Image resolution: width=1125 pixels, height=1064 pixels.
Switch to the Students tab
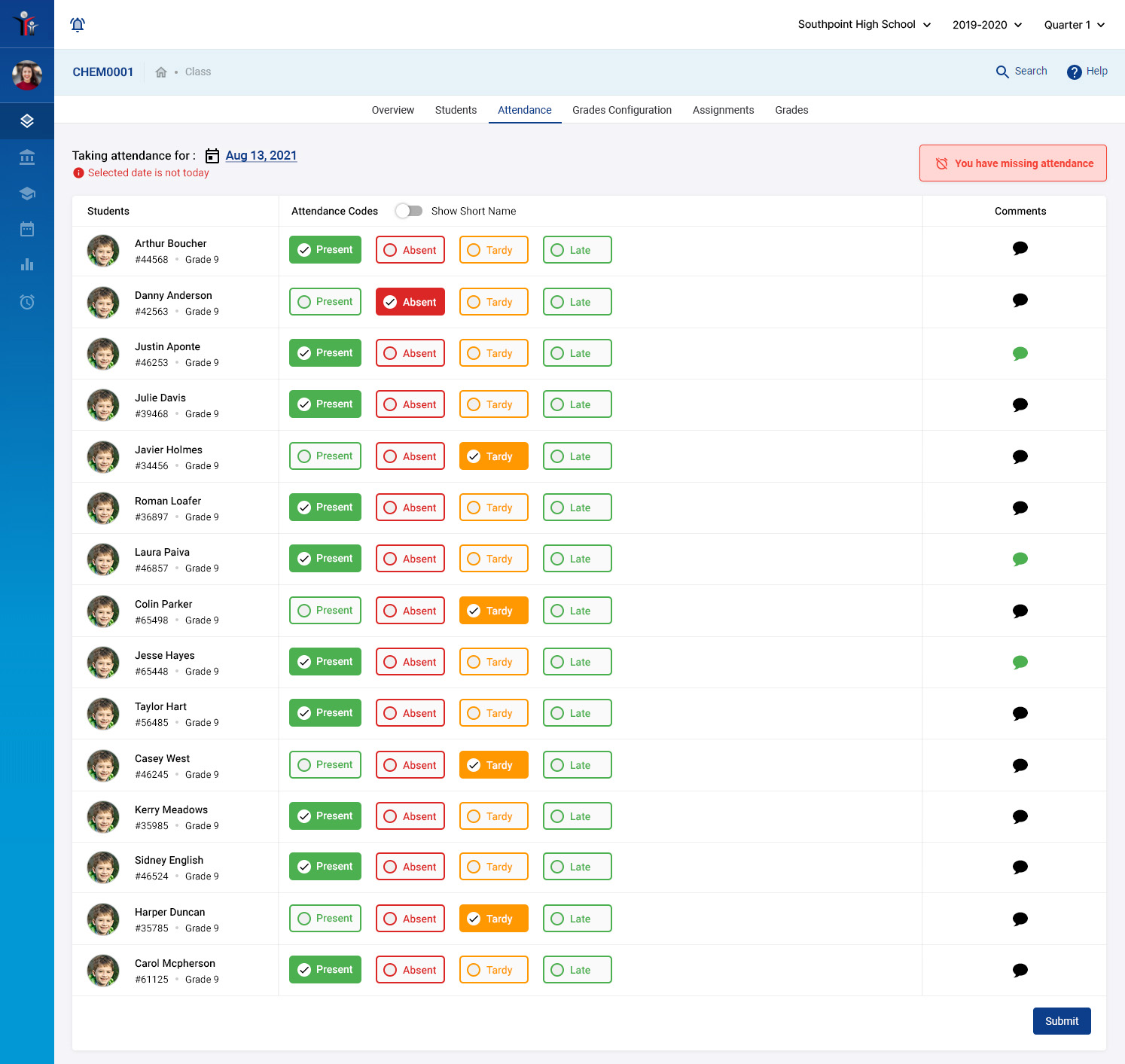click(456, 110)
